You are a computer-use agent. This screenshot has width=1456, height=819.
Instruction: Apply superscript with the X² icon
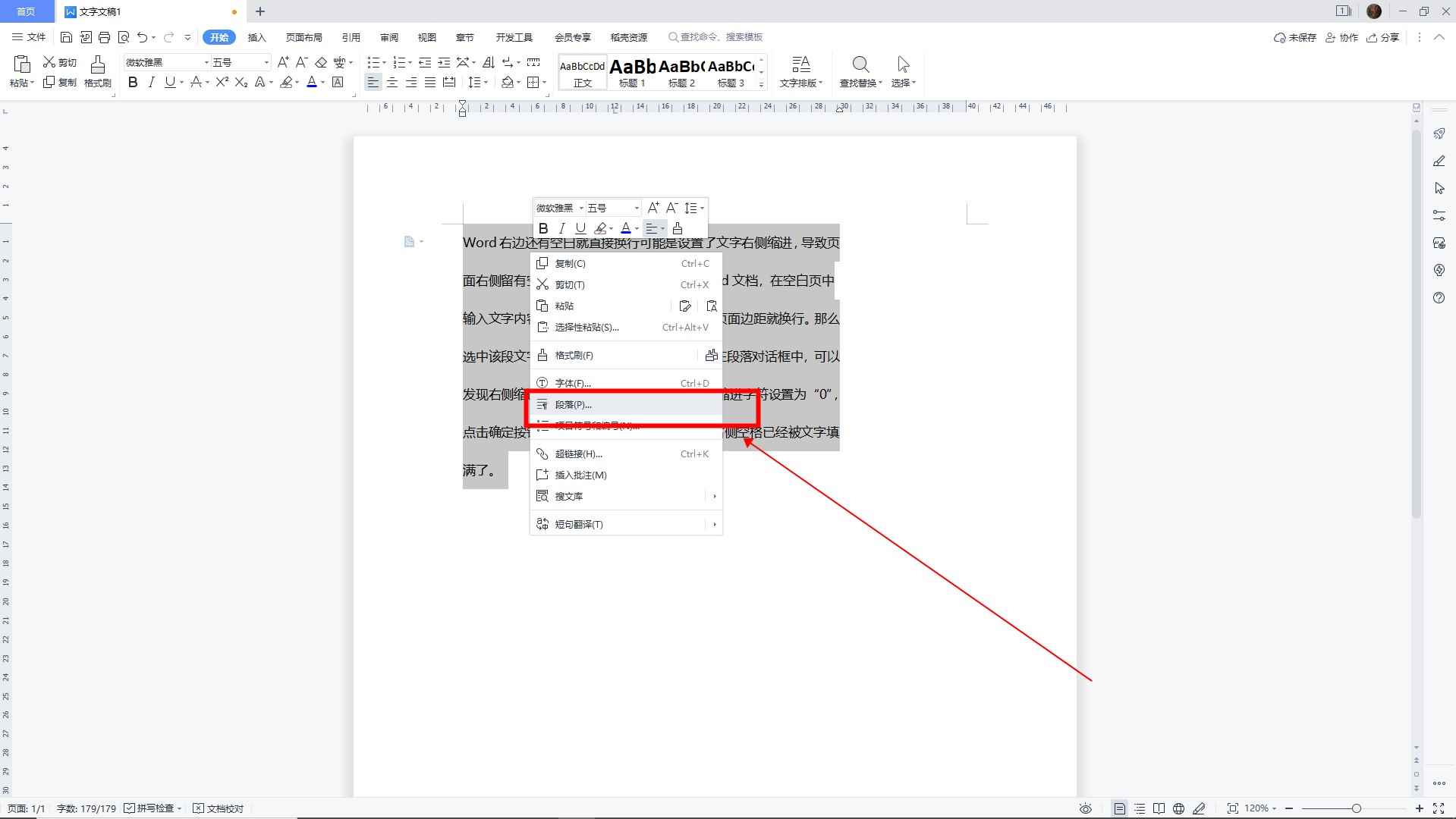pos(220,83)
